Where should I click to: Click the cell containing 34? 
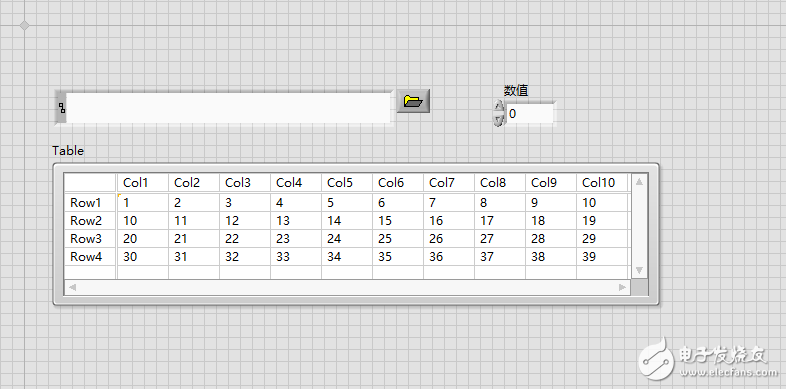point(347,257)
